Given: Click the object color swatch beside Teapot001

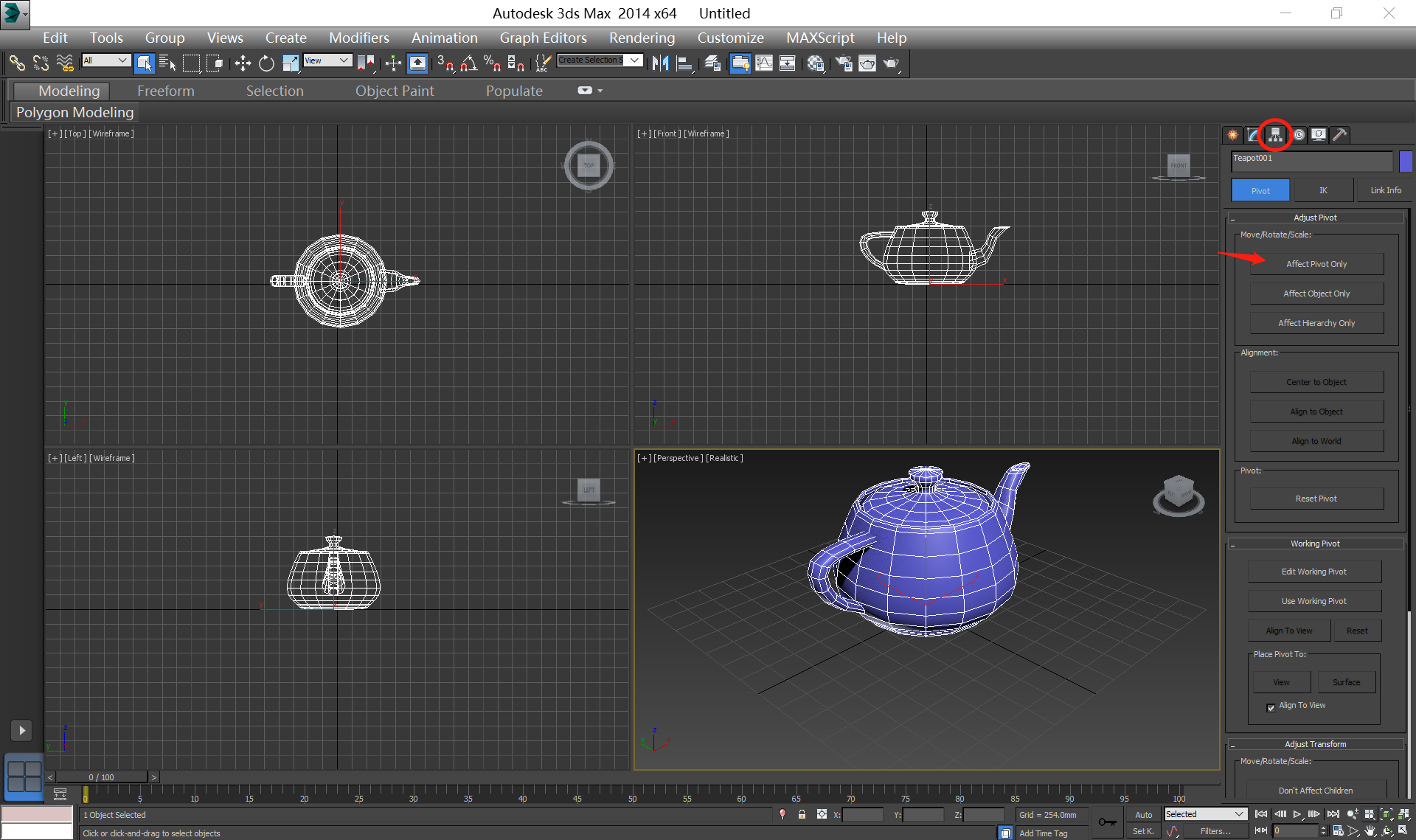Looking at the screenshot, I should click(1406, 162).
